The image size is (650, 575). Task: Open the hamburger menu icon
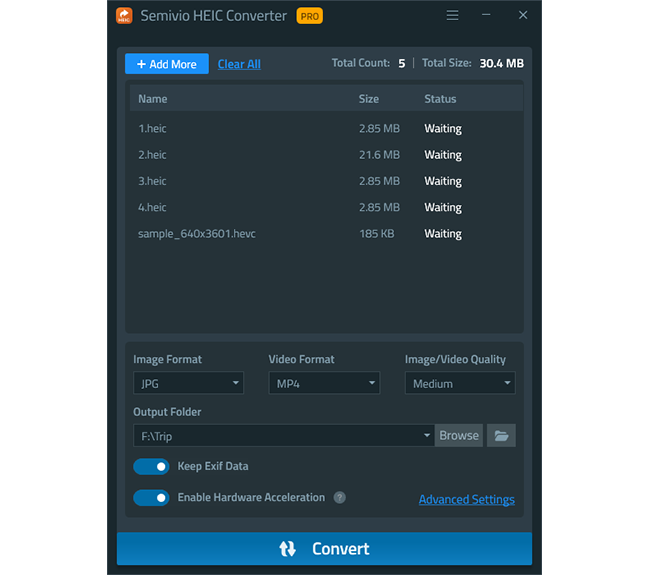[x=452, y=15]
